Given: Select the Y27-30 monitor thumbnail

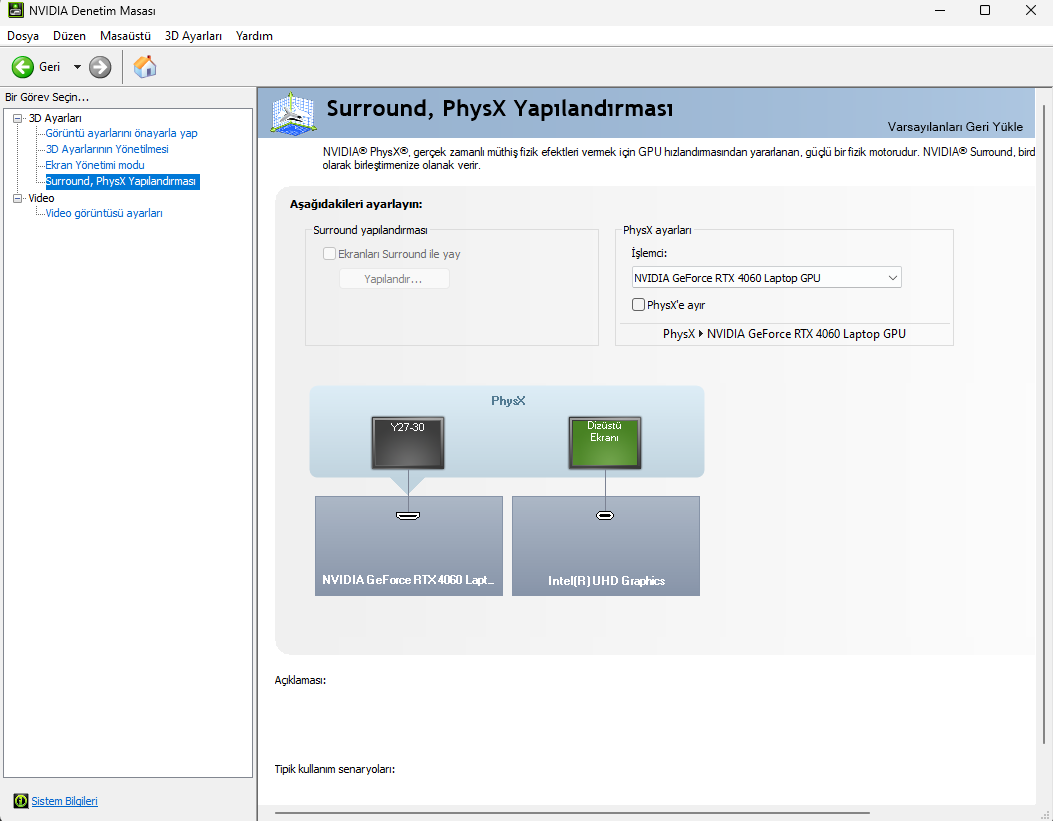Looking at the screenshot, I should coord(408,442).
